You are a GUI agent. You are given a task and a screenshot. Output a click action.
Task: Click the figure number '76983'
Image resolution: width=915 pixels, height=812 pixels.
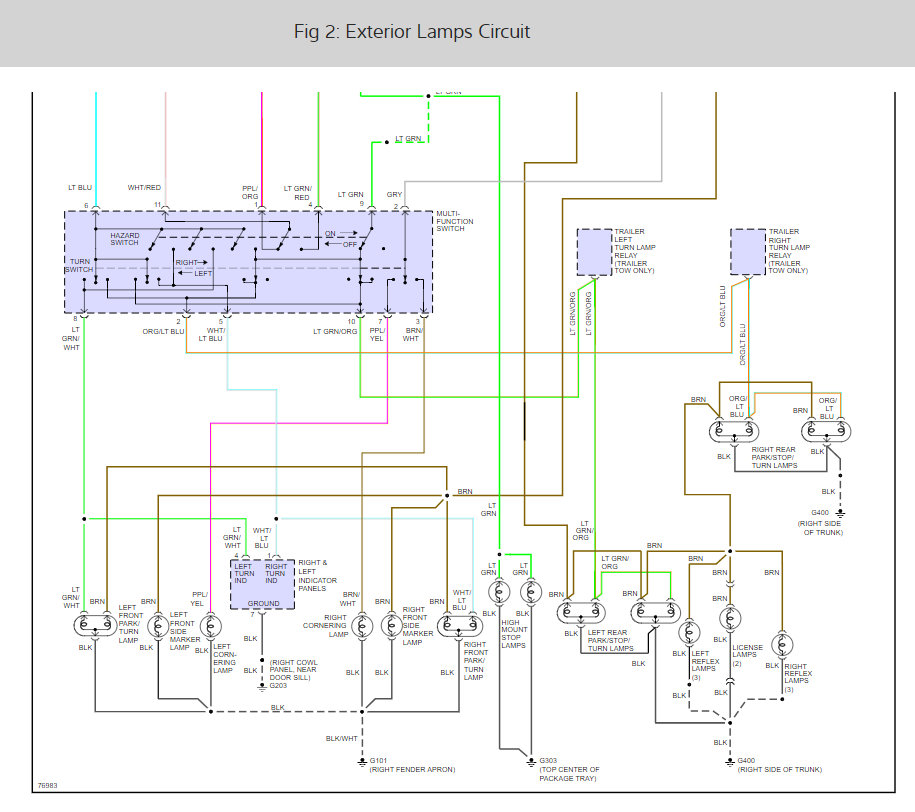coord(48,786)
